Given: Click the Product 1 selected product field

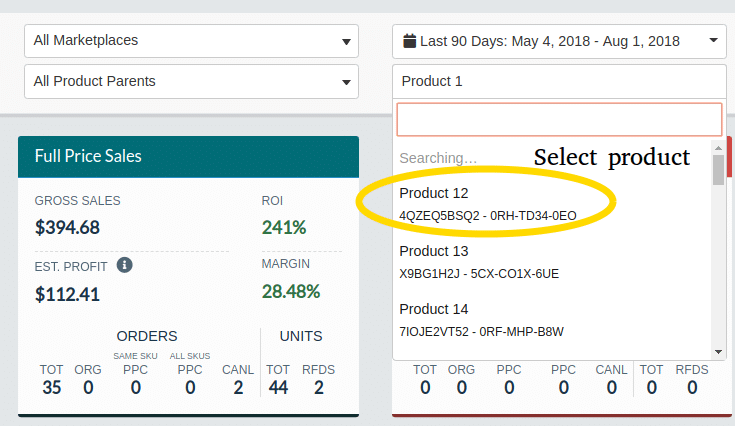Looking at the screenshot, I should [x=559, y=82].
